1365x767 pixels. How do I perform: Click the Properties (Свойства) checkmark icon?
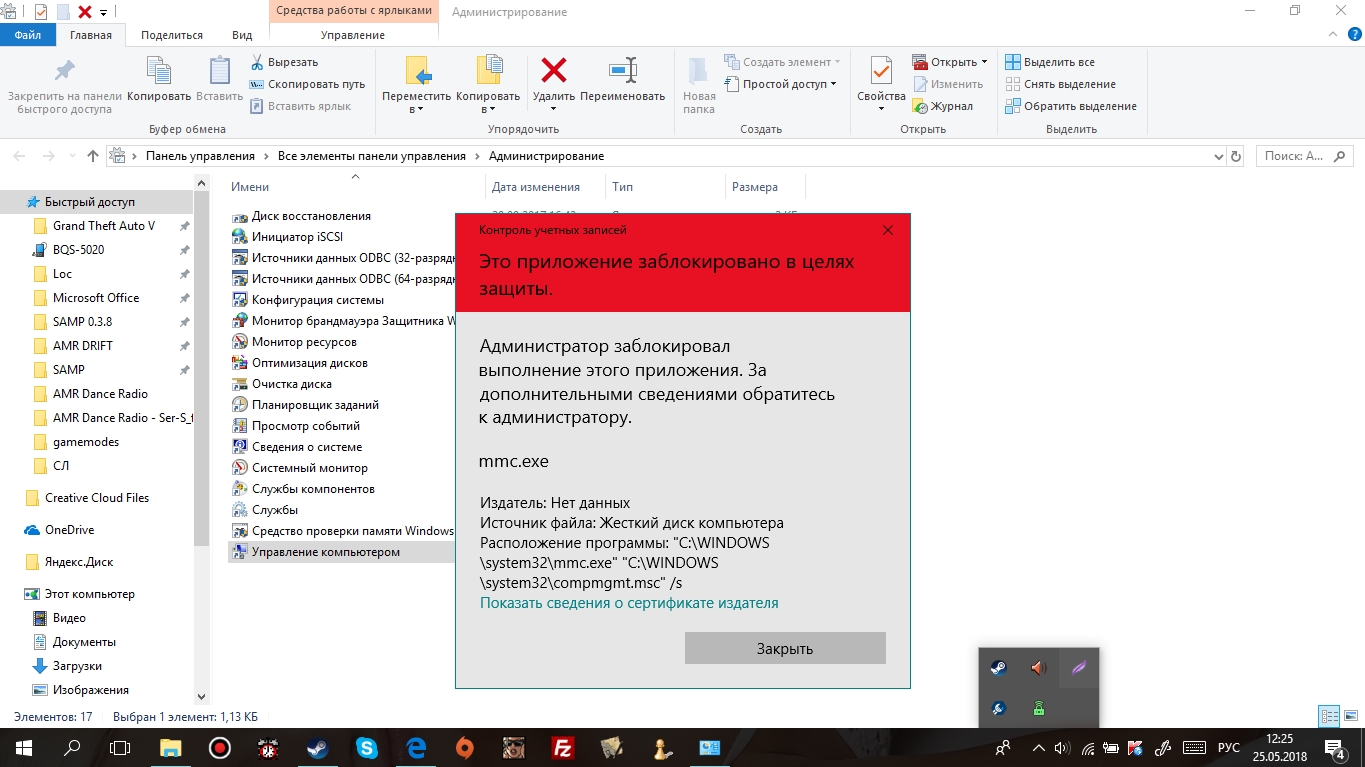tap(881, 72)
